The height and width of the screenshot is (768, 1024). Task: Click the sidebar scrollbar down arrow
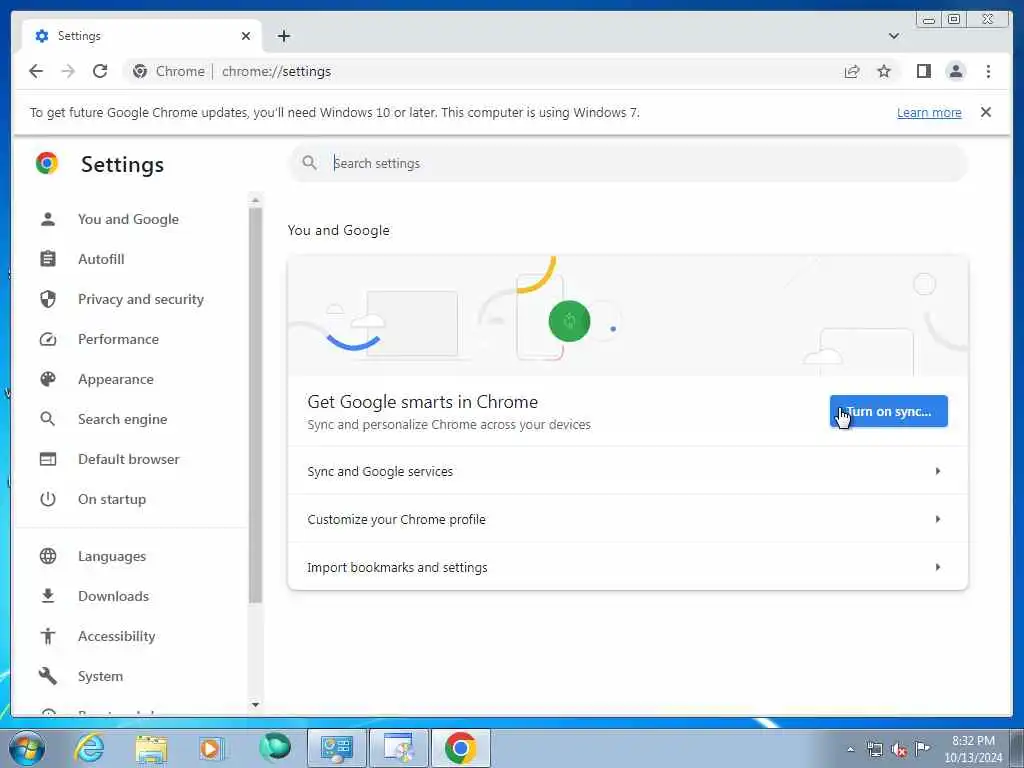[255, 705]
